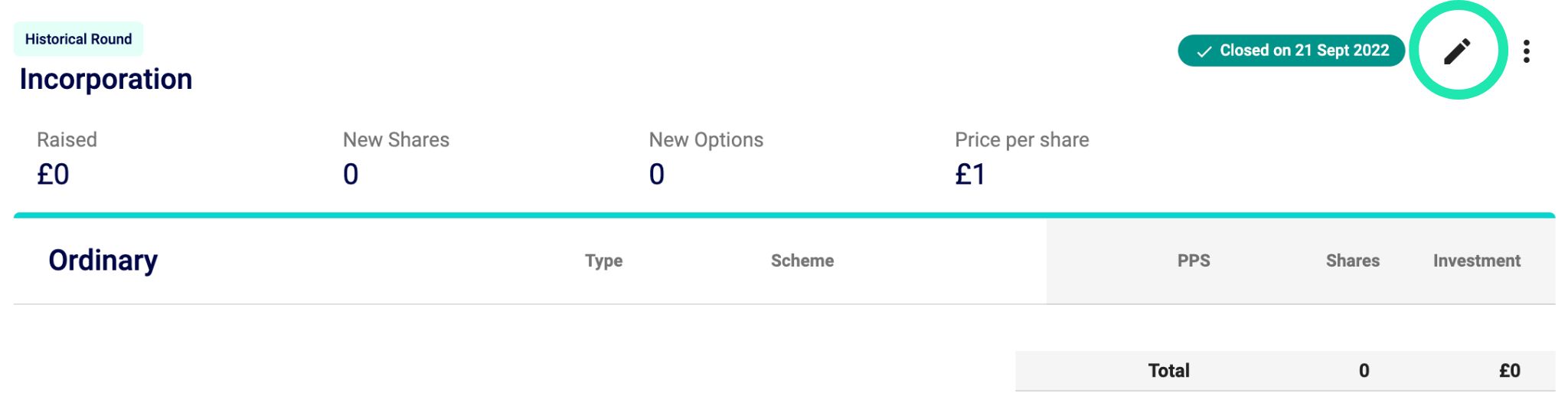Select the £0 raised amount
Viewport: 1568px width, 406px height.
(53, 175)
